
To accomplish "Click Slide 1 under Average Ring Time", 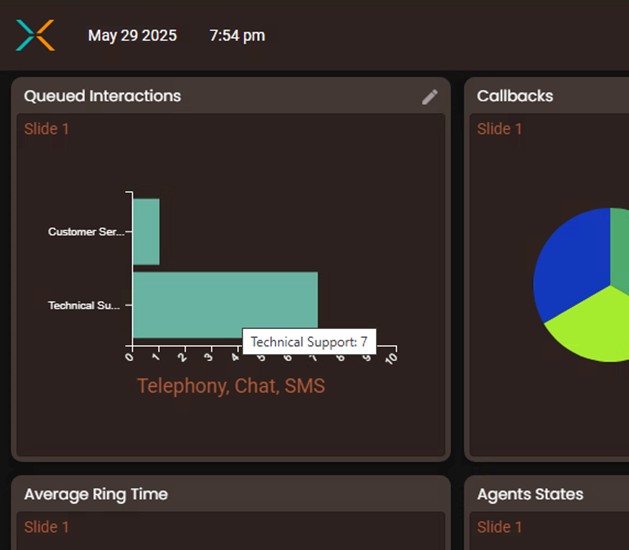I will [x=47, y=527].
